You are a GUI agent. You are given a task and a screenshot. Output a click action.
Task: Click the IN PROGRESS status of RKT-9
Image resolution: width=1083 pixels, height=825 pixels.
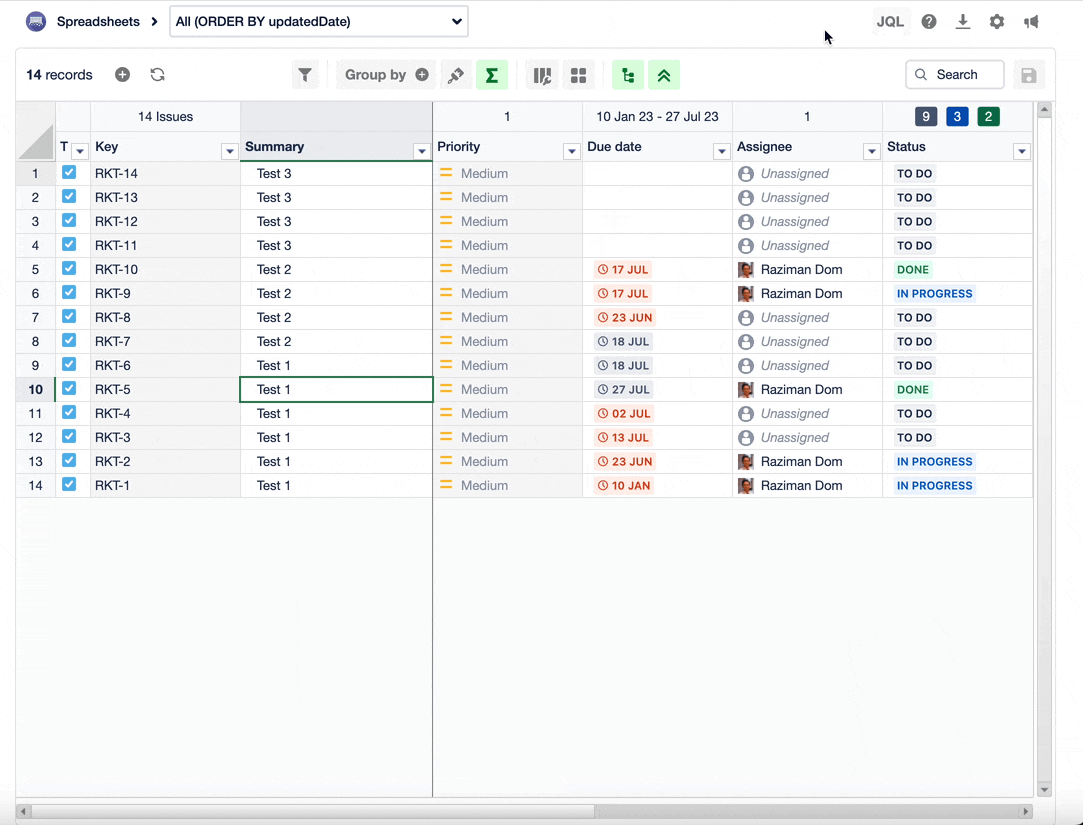pyautogui.click(x=934, y=294)
